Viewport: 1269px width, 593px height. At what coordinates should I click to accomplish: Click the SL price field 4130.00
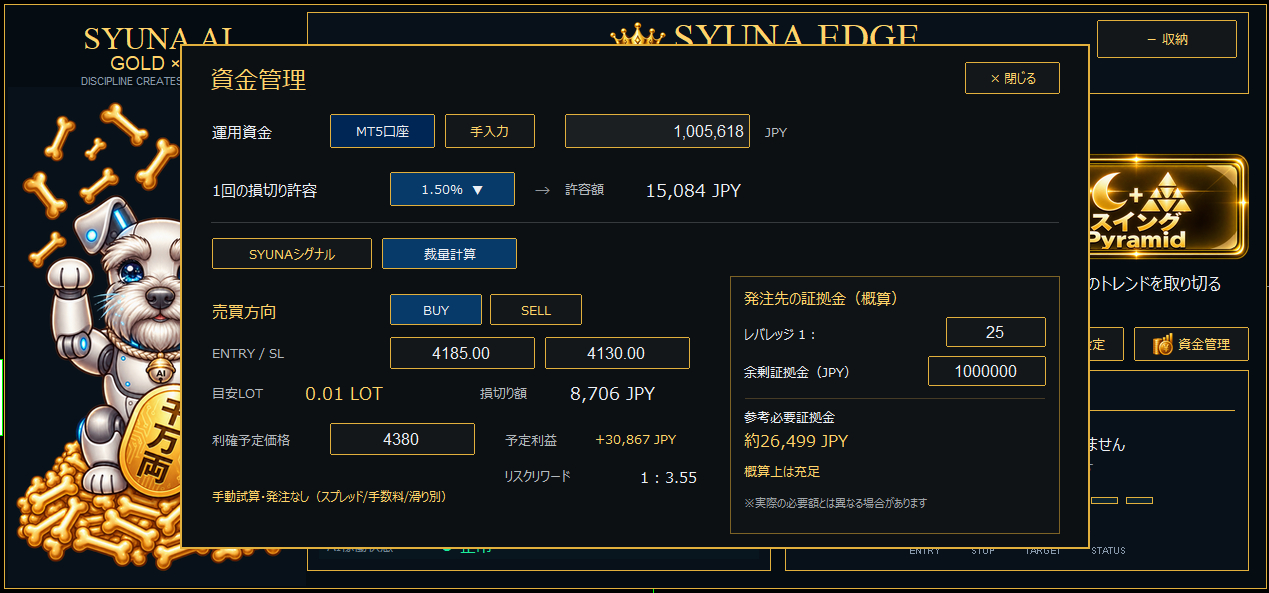click(x=617, y=353)
